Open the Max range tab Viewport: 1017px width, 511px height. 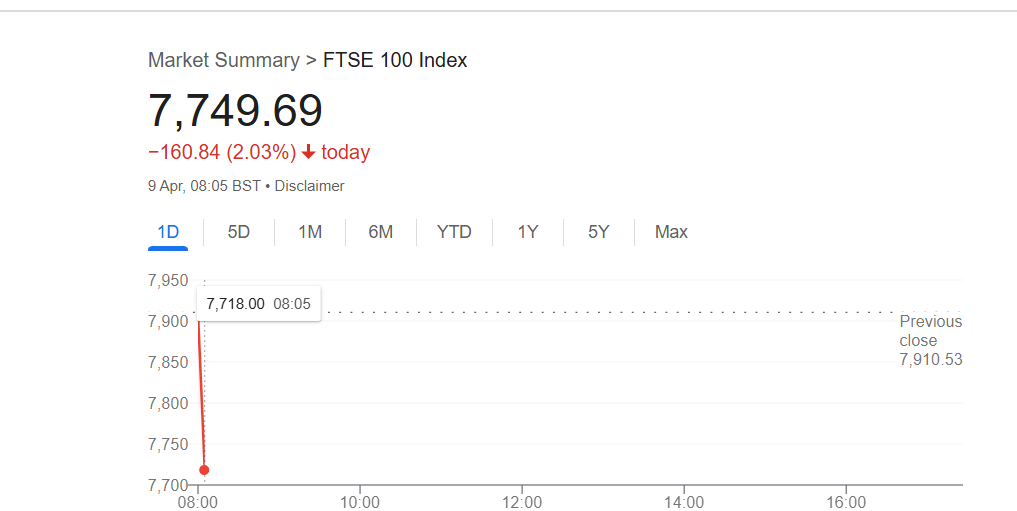[x=671, y=232]
